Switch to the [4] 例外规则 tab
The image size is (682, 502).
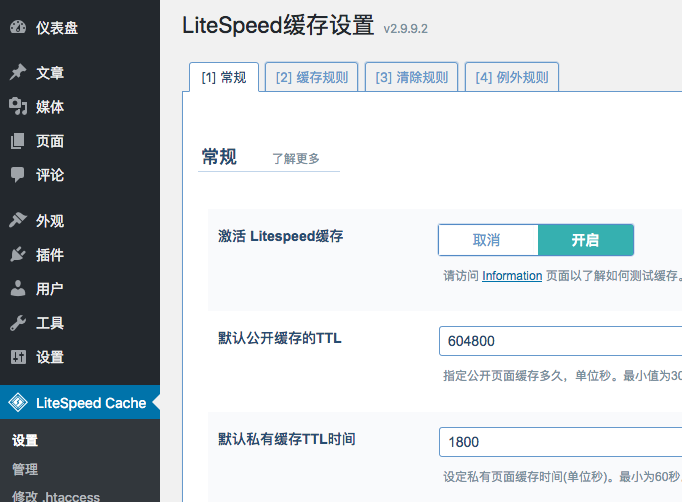tap(512, 77)
